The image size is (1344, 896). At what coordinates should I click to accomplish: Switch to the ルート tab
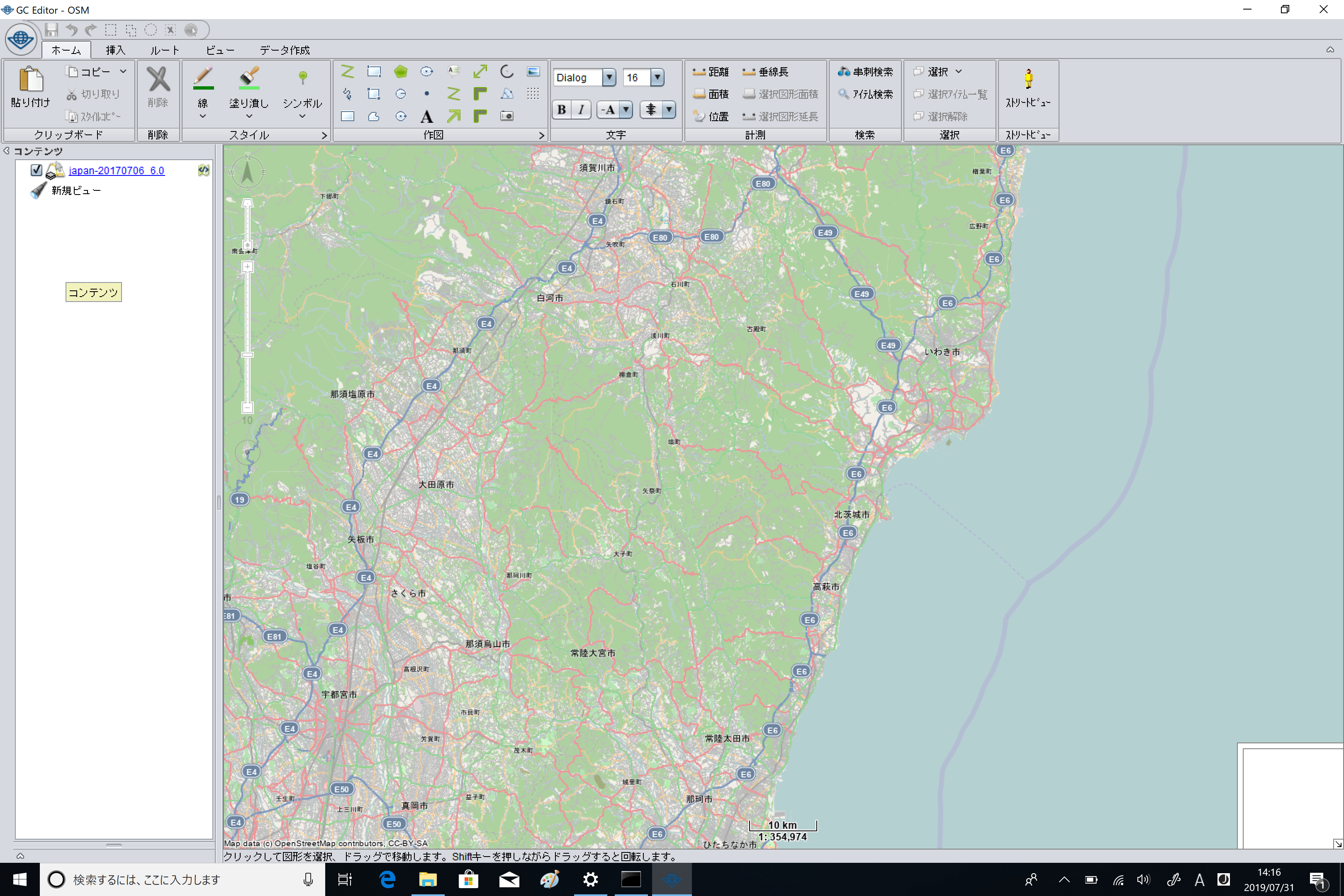165,50
